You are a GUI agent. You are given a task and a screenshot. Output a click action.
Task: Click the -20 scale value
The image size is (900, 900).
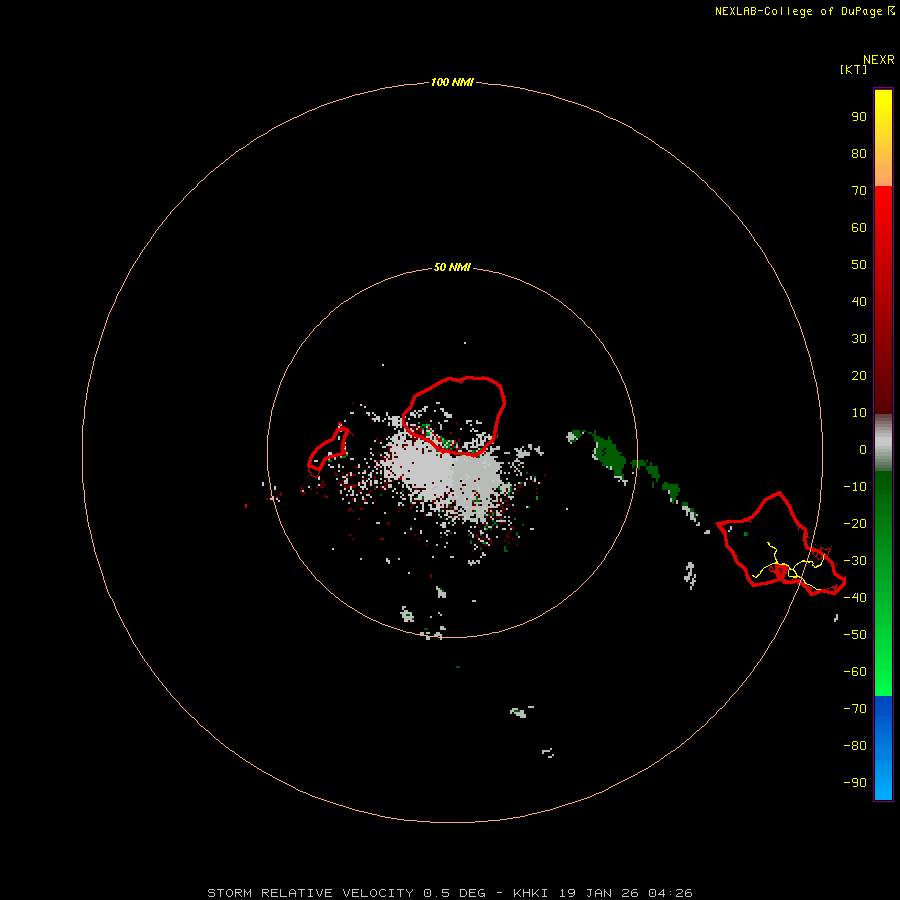855,524
